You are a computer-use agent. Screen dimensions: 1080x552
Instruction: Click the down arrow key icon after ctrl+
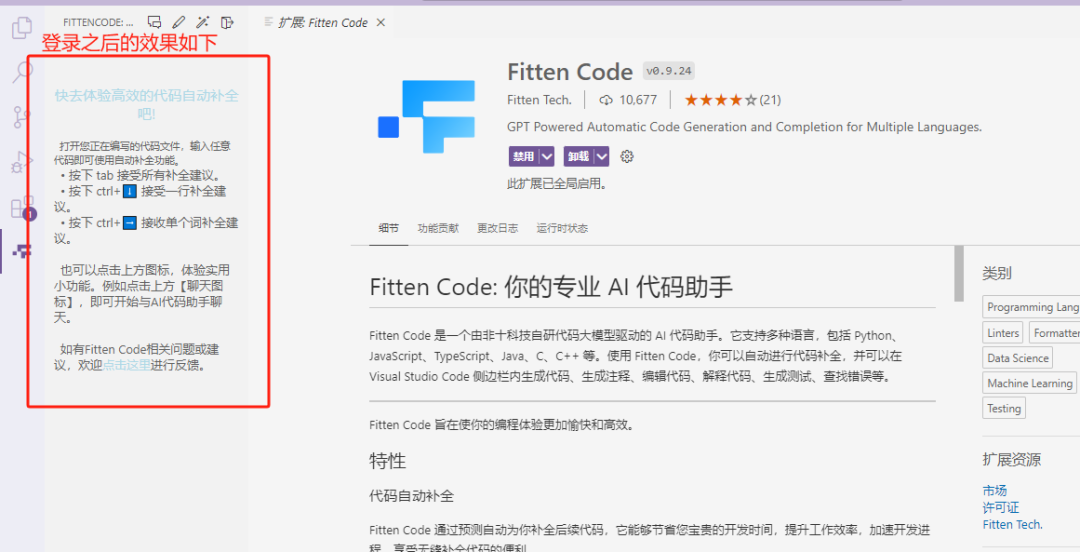point(129,192)
